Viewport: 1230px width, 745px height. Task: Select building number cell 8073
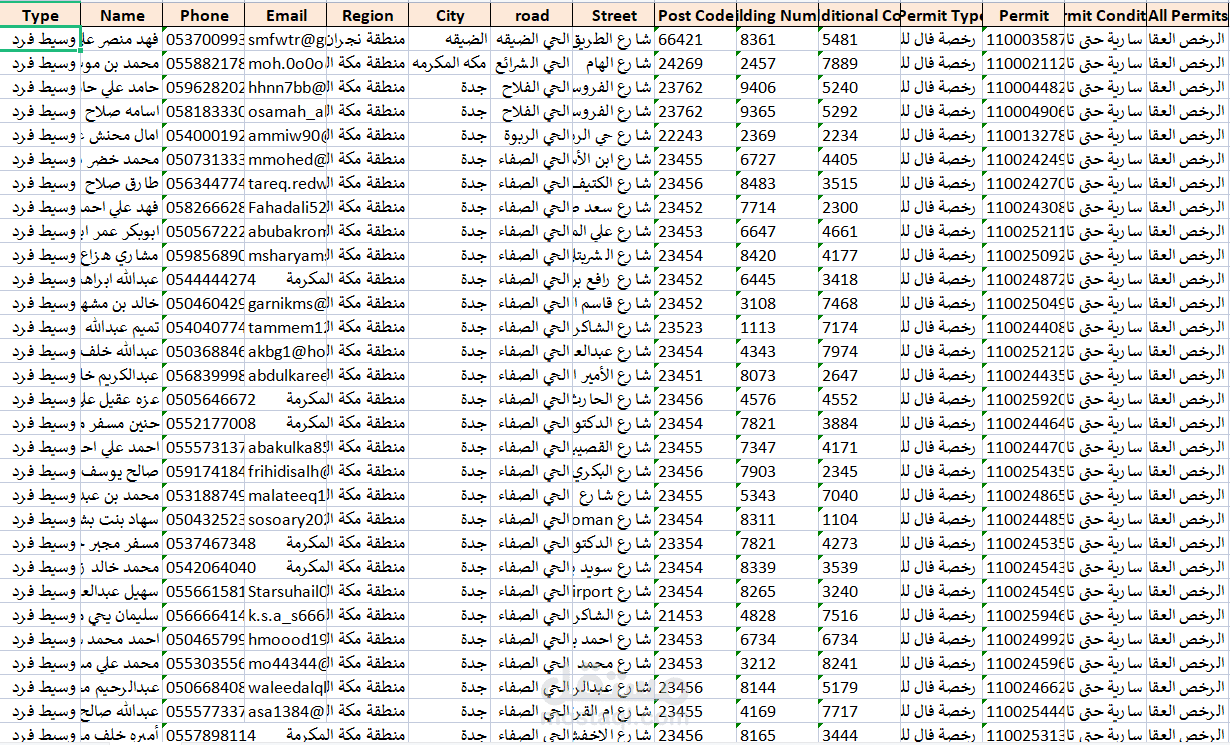click(x=778, y=375)
